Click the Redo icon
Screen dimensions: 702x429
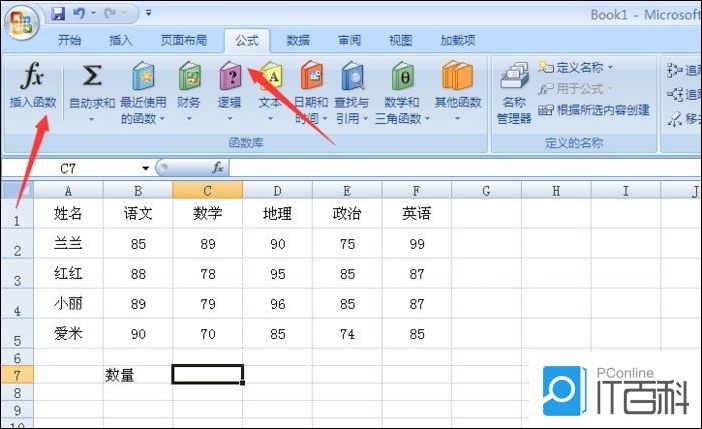110,13
